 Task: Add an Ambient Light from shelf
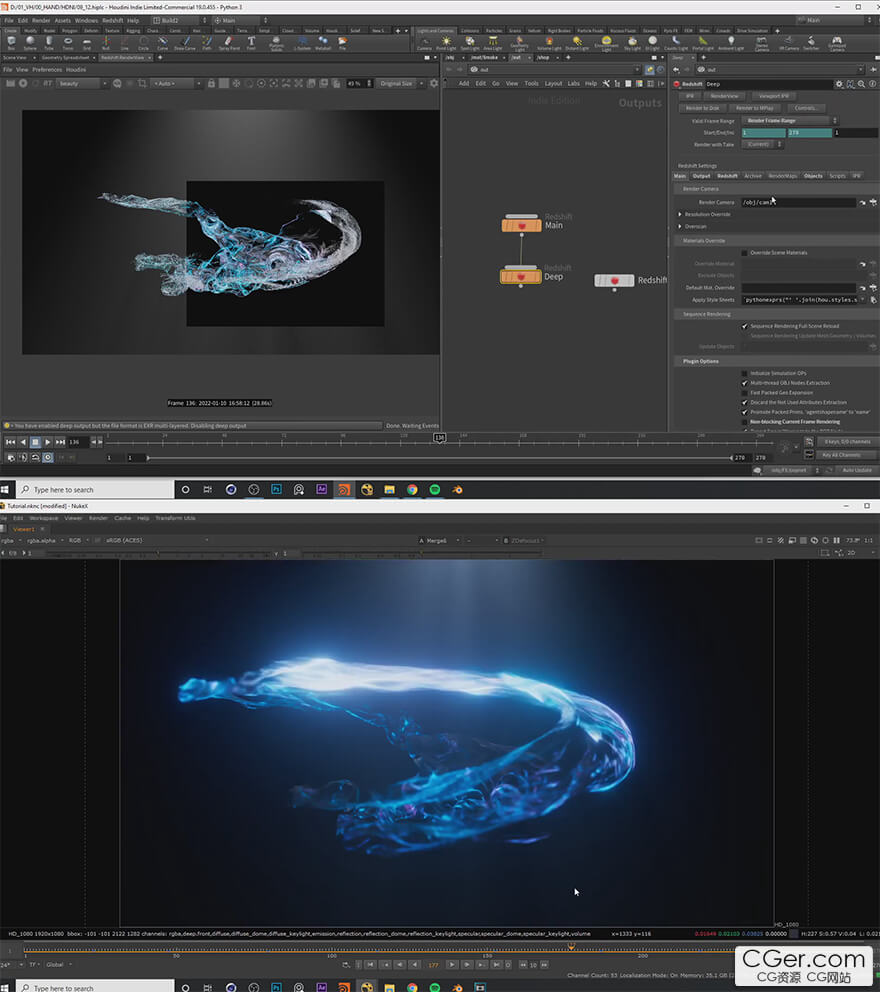point(731,43)
